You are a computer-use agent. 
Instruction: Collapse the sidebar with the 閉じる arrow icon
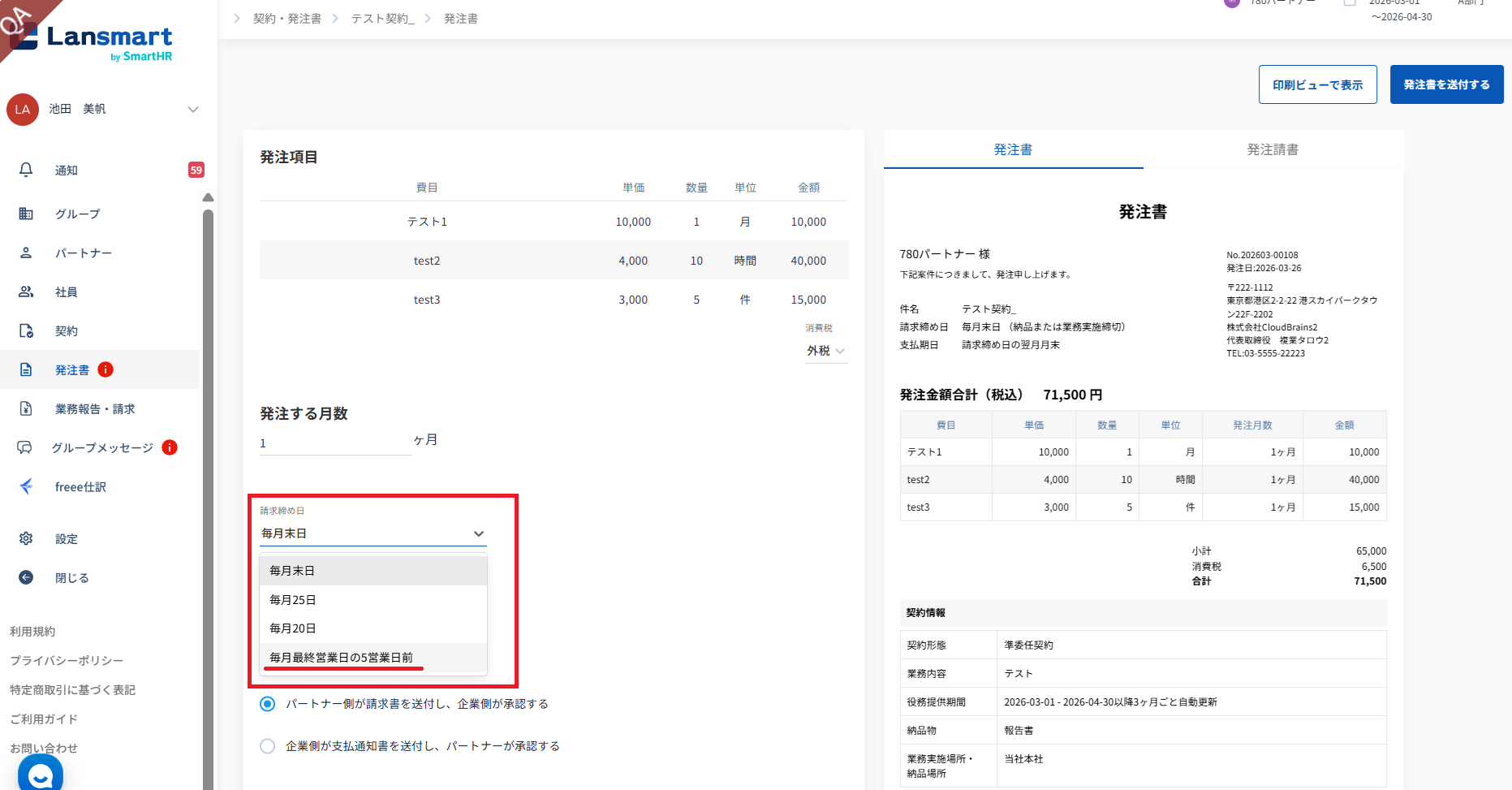click(x=26, y=577)
